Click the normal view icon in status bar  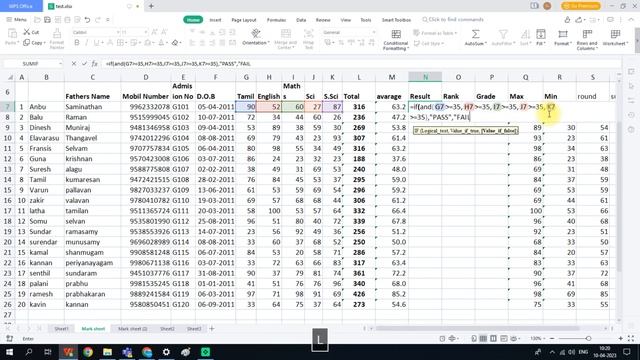[483, 338]
